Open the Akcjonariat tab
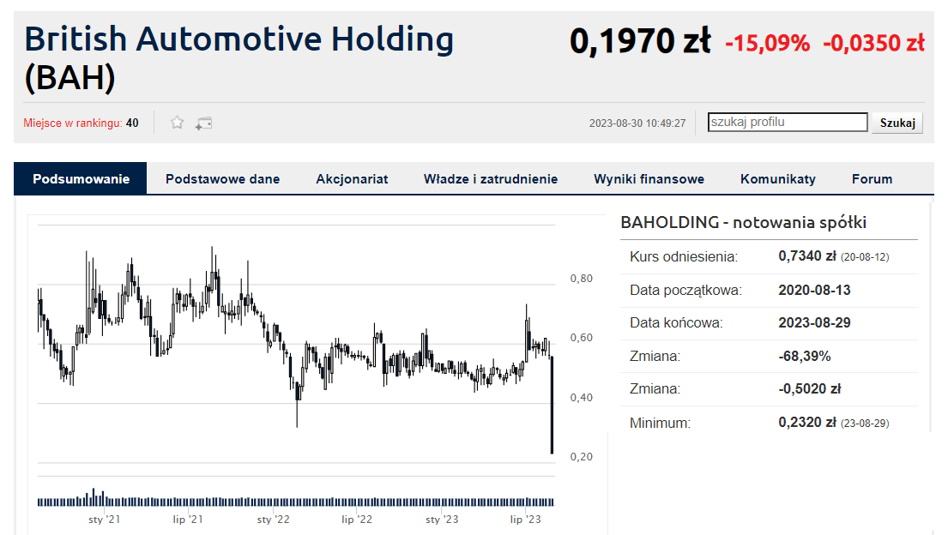 pos(352,179)
